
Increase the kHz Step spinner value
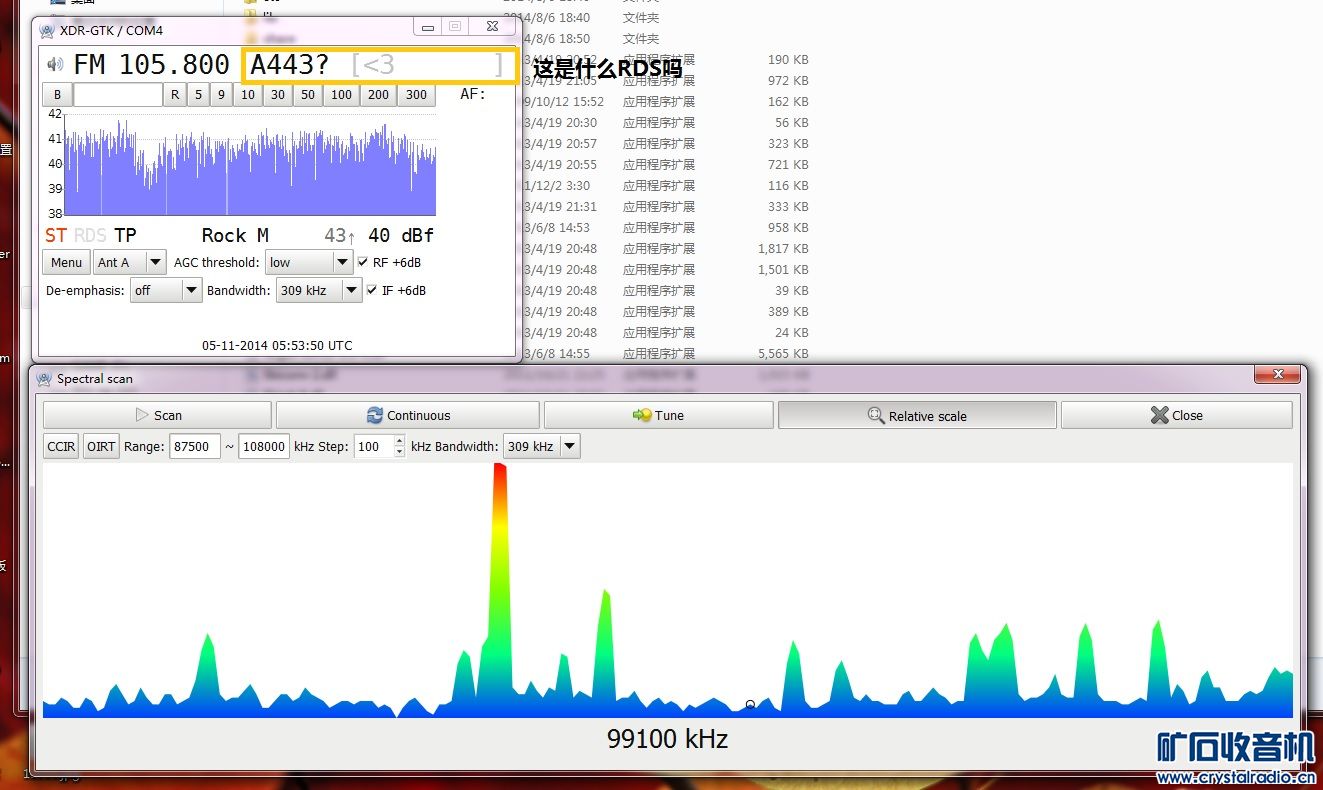click(400, 441)
